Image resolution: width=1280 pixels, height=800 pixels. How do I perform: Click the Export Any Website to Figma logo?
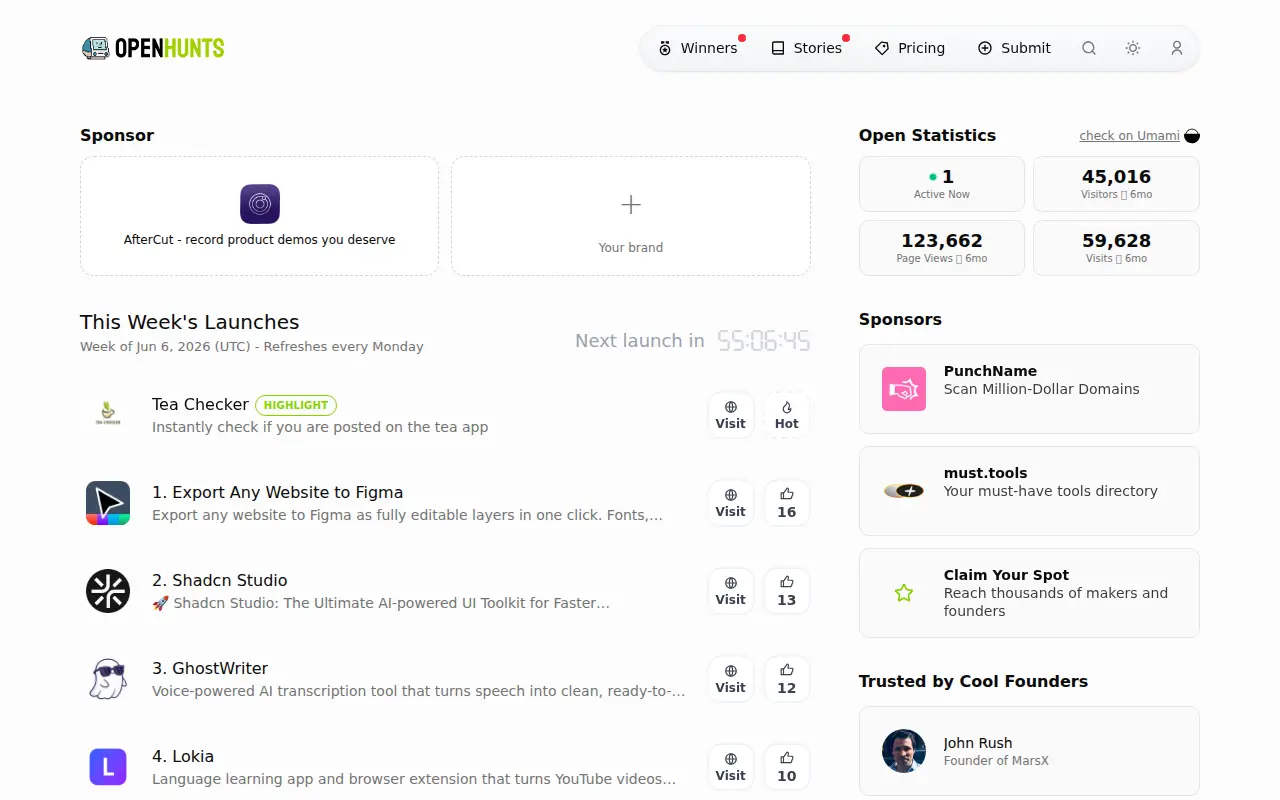[x=108, y=503]
